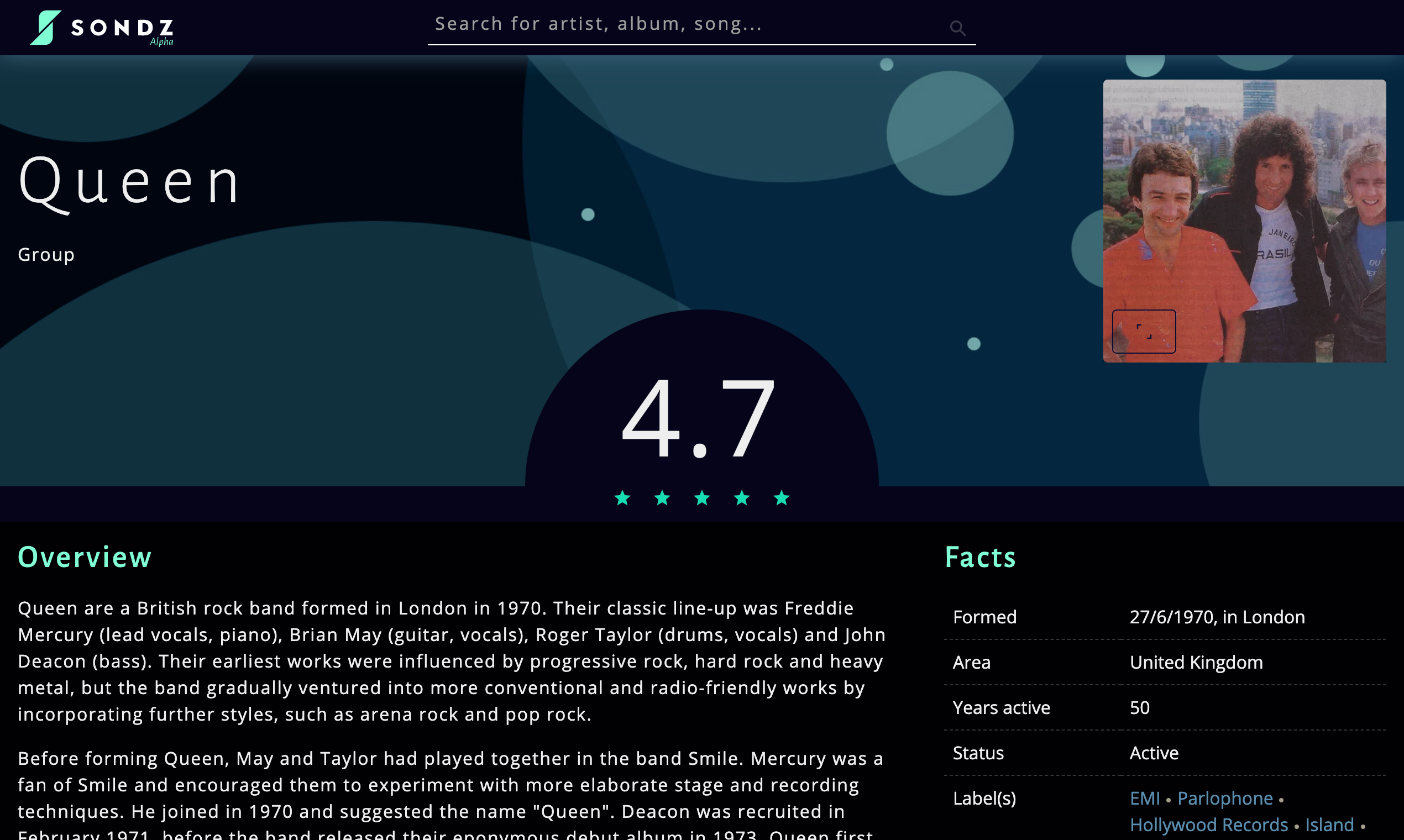Click the fifth rating star

pos(781,498)
